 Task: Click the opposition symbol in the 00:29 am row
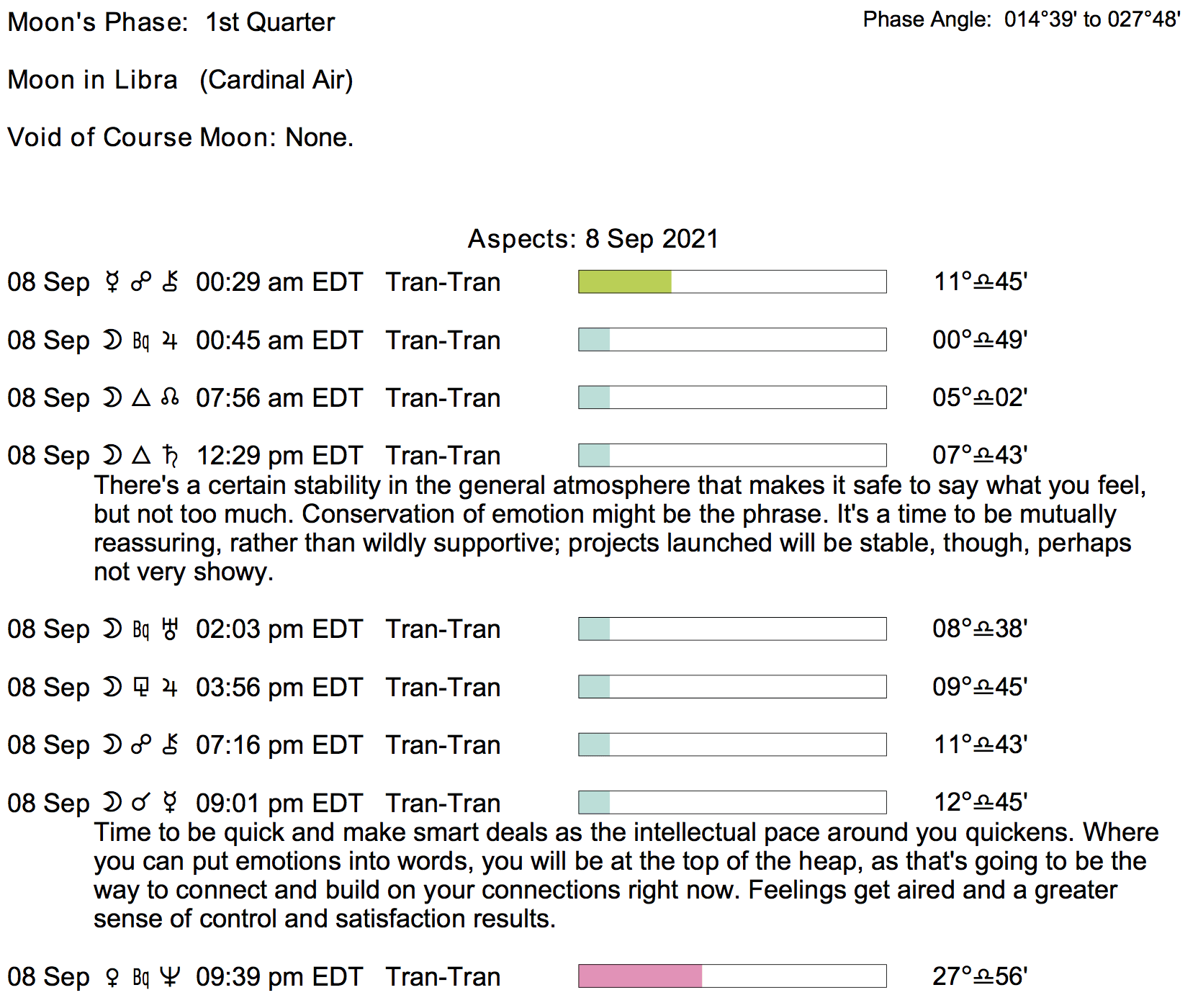pos(141,282)
